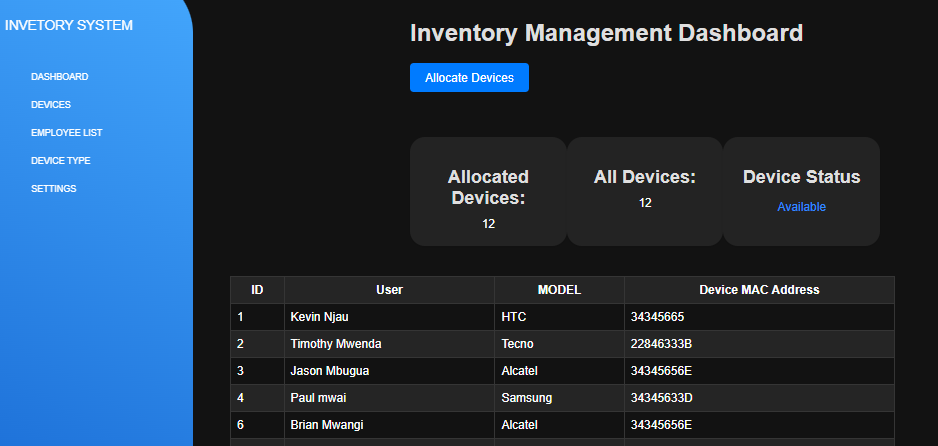Viewport: 938px width, 446px height.
Task: Click ID 6 in Brian Mwangi's row
Action: pos(257,424)
